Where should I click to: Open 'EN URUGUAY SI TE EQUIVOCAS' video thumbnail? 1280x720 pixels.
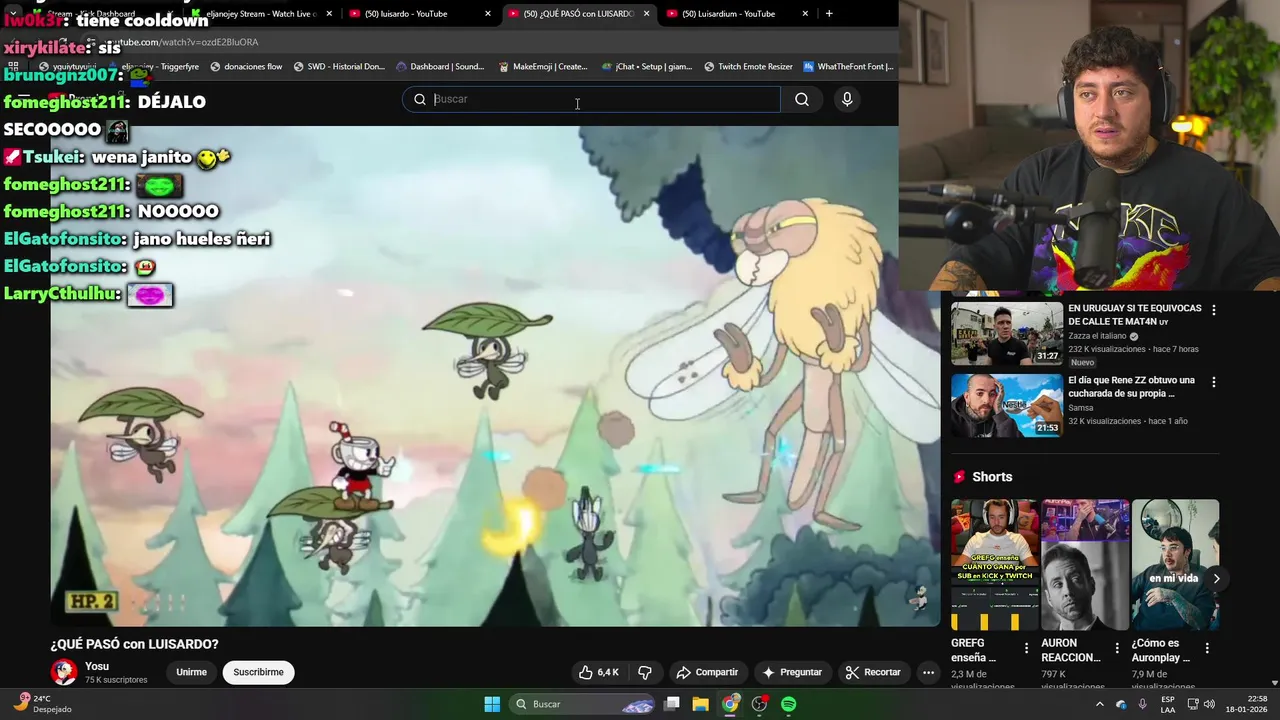(1007, 333)
